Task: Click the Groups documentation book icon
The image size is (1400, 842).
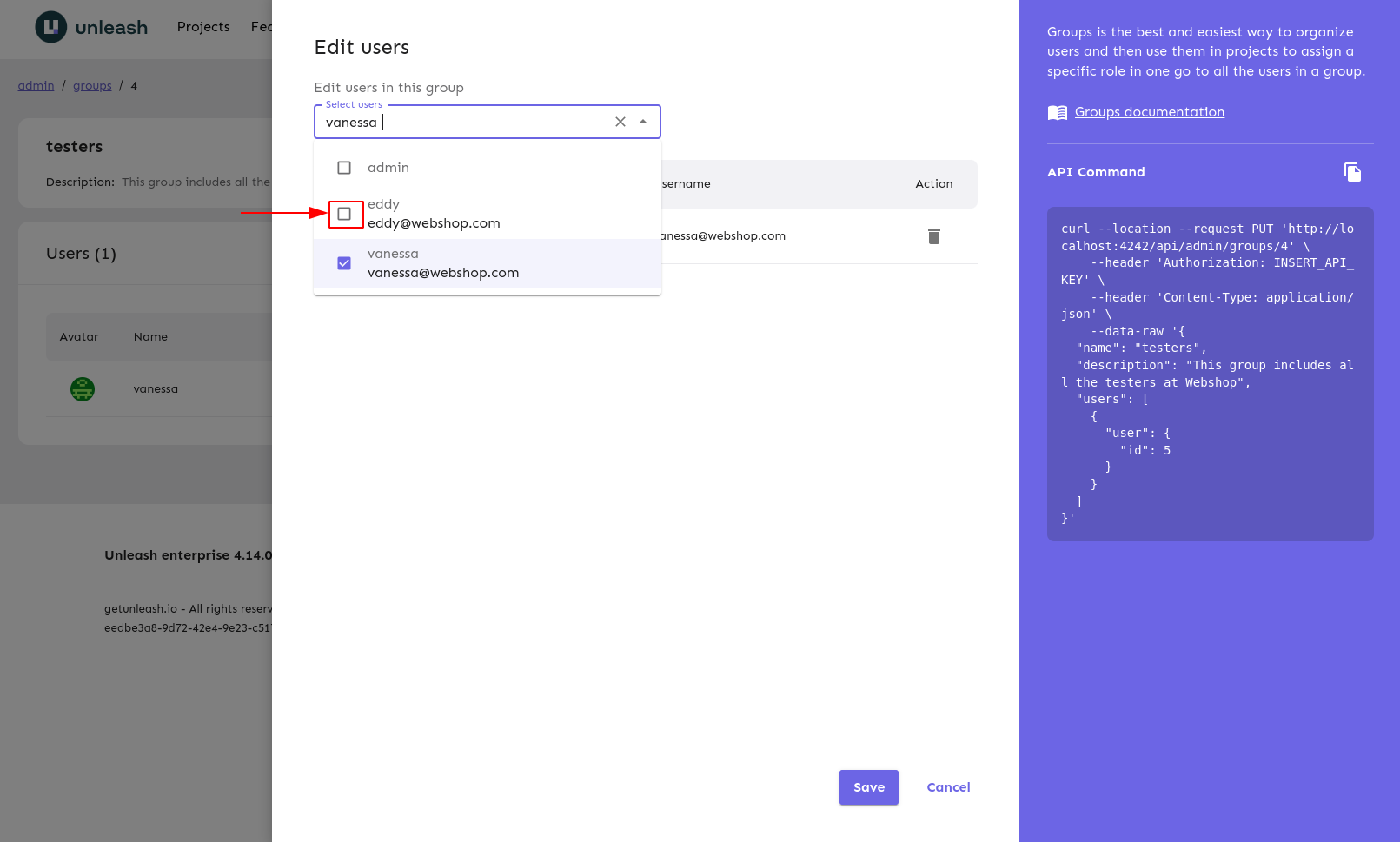Action: click(x=1057, y=112)
